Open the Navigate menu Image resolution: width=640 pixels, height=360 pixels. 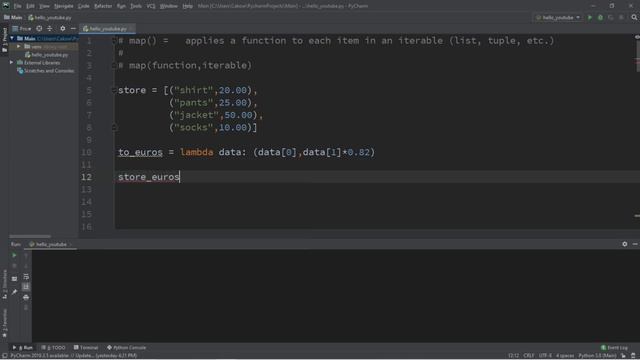(64, 6)
